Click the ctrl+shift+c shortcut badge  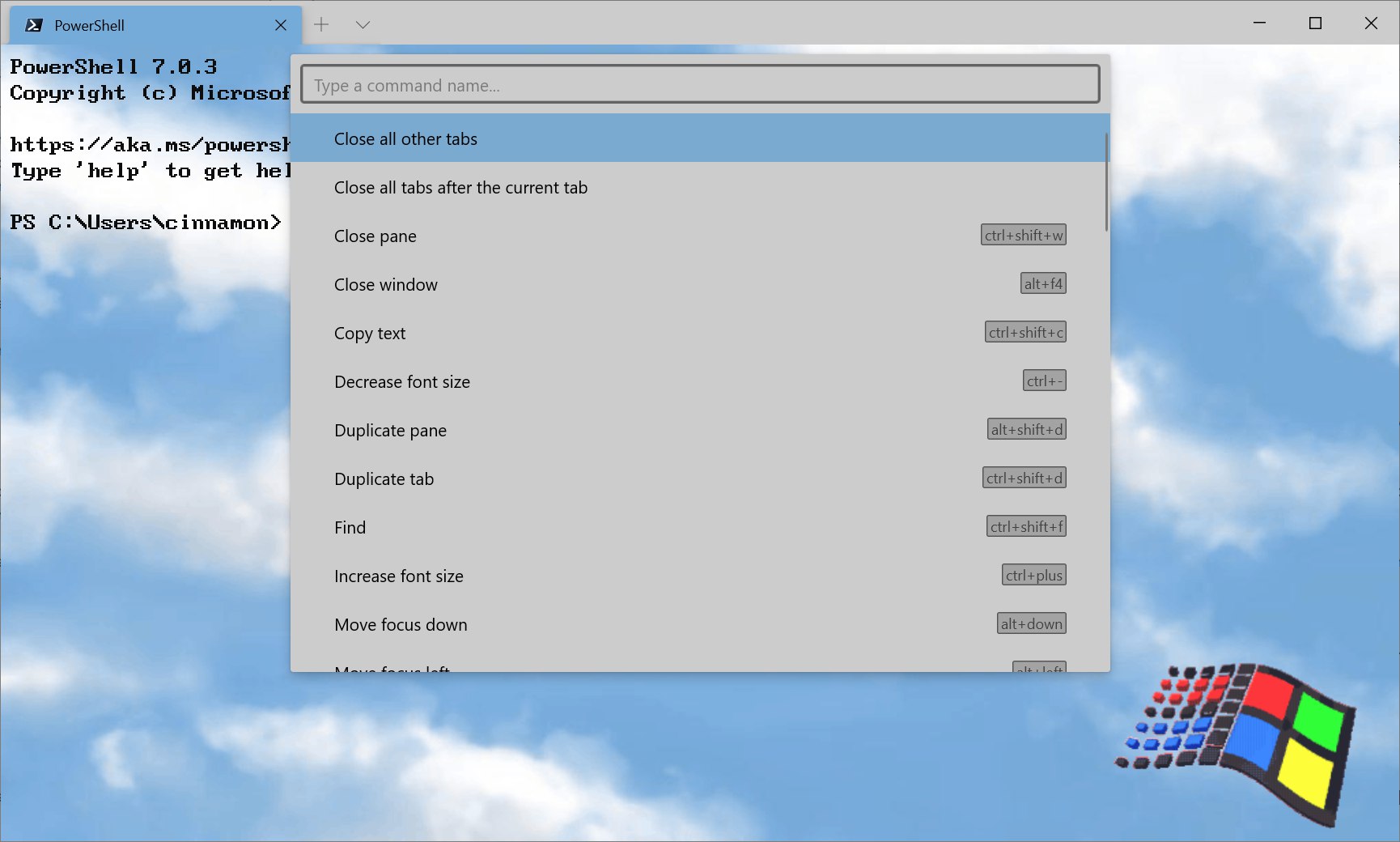click(x=1025, y=332)
